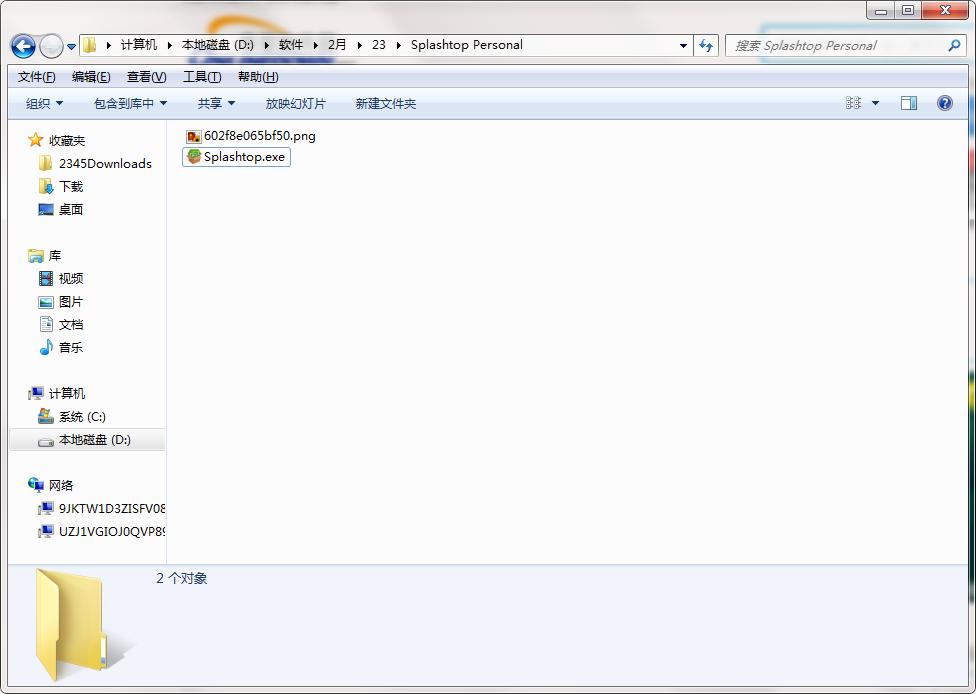Open 图片 library
Image resolution: width=976 pixels, height=694 pixels.
[71, 302]
